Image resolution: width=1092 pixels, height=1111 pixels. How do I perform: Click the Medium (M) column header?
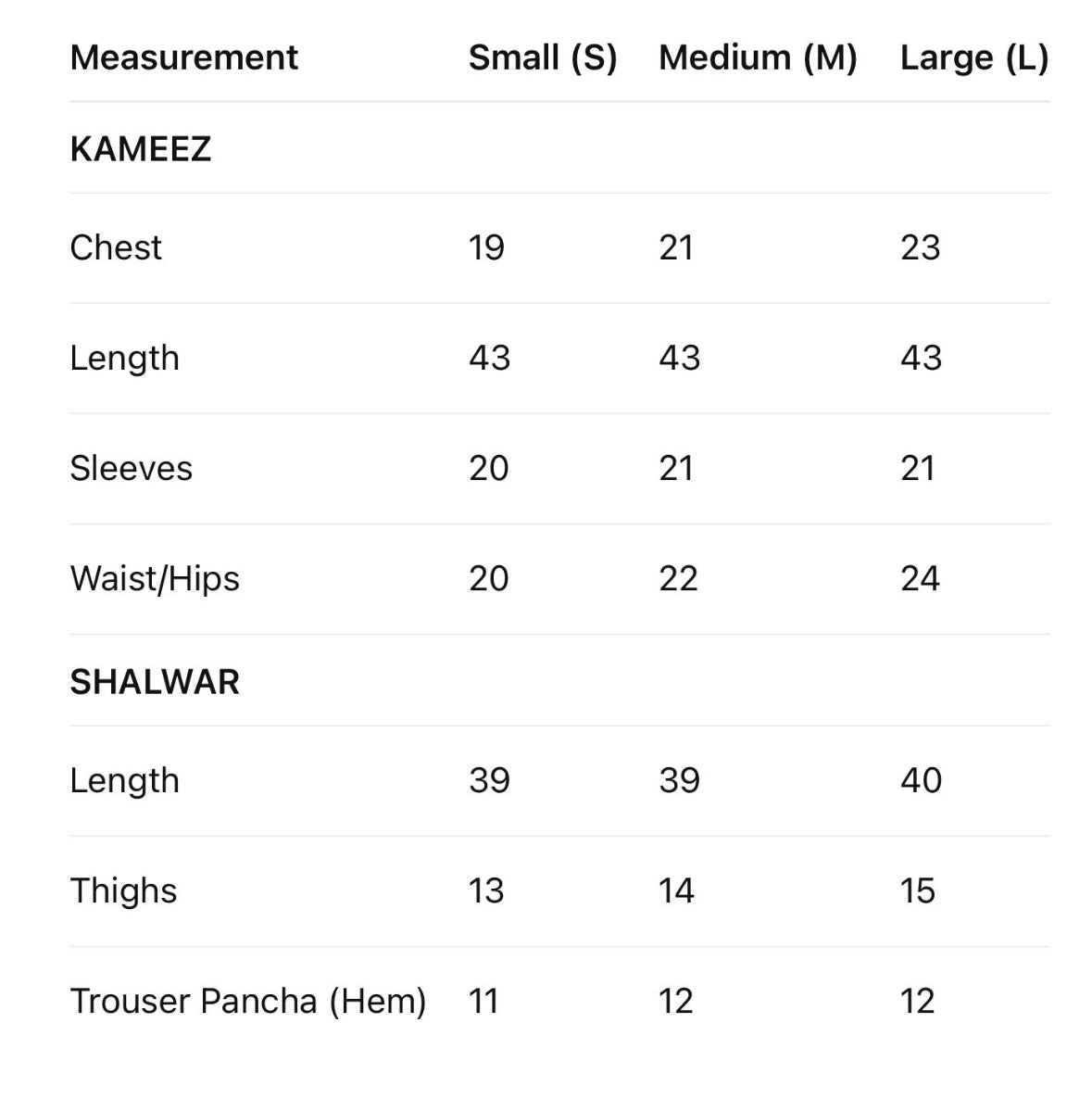tap(758, 57)
